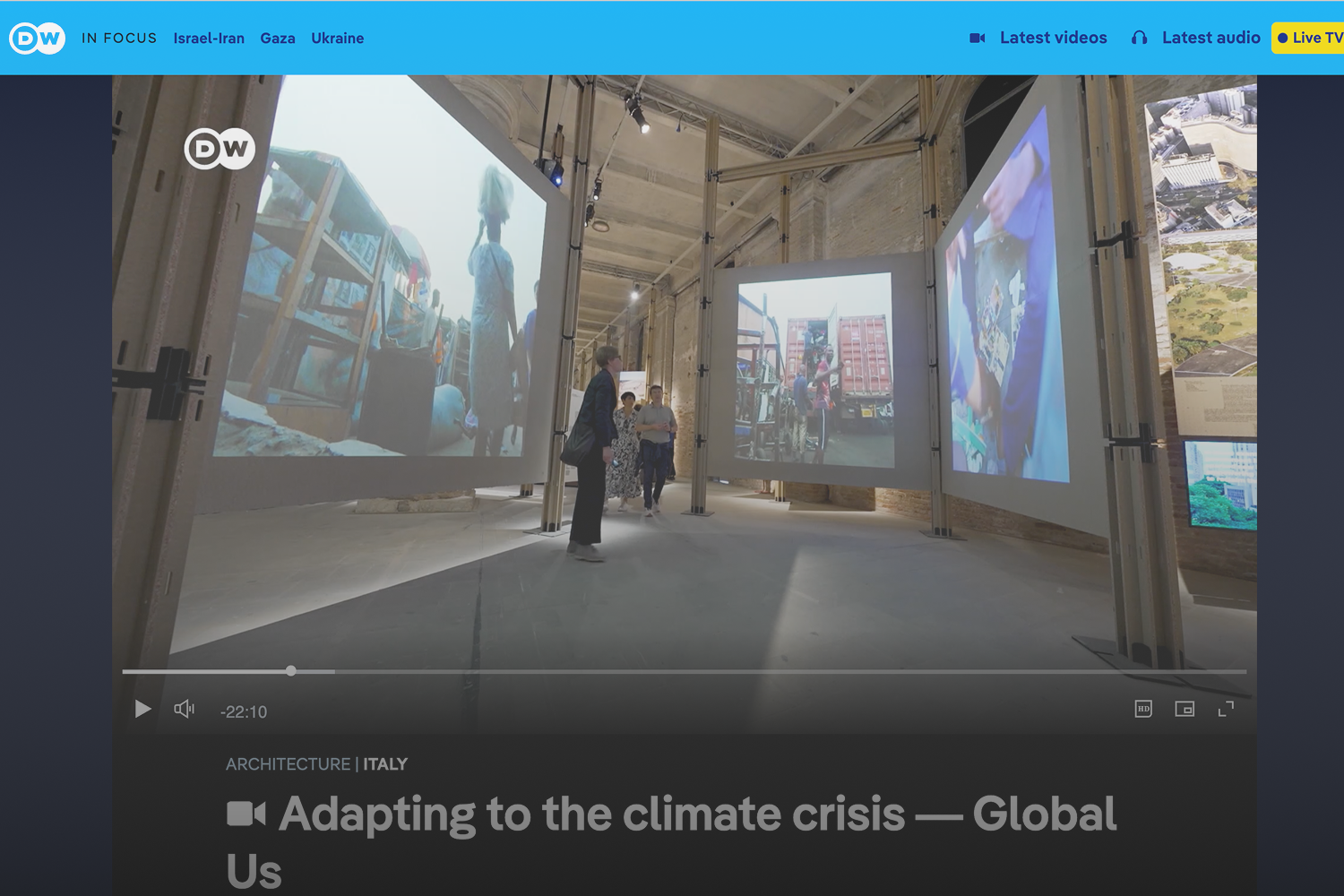
Task: Open the ITALY tag link
Action: coord(385,764)
